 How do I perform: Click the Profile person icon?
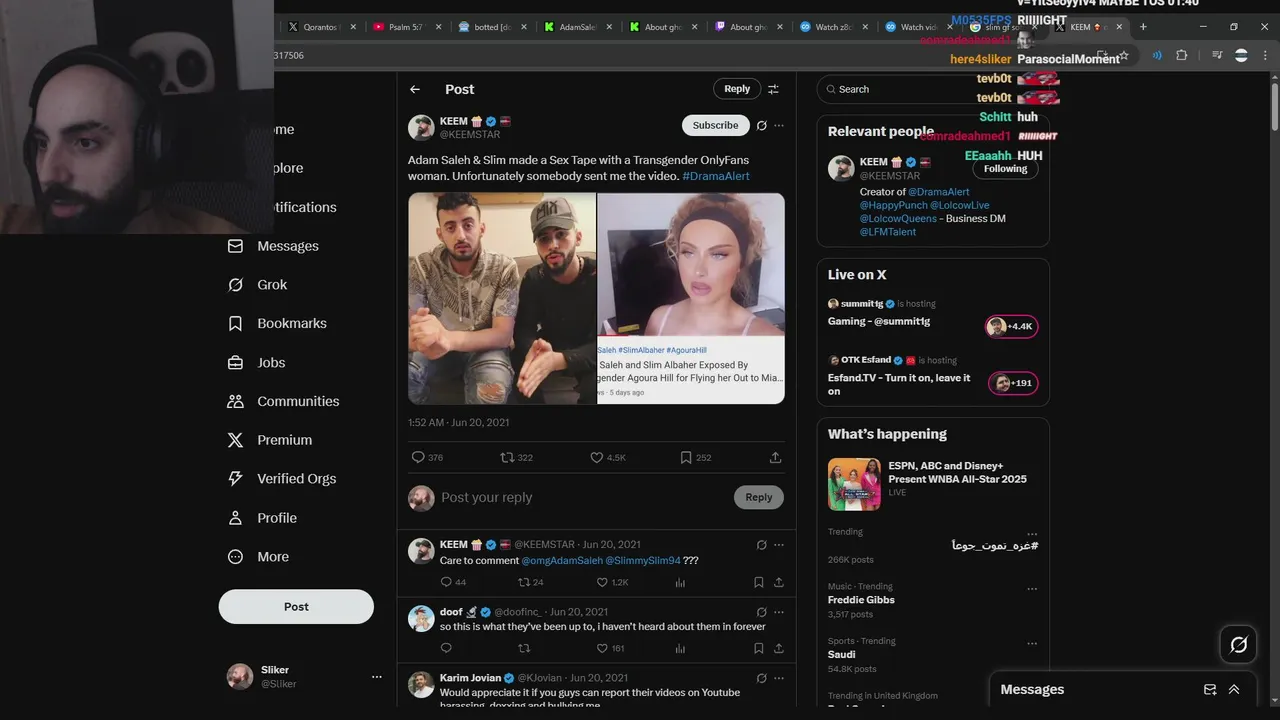[235, 518]
